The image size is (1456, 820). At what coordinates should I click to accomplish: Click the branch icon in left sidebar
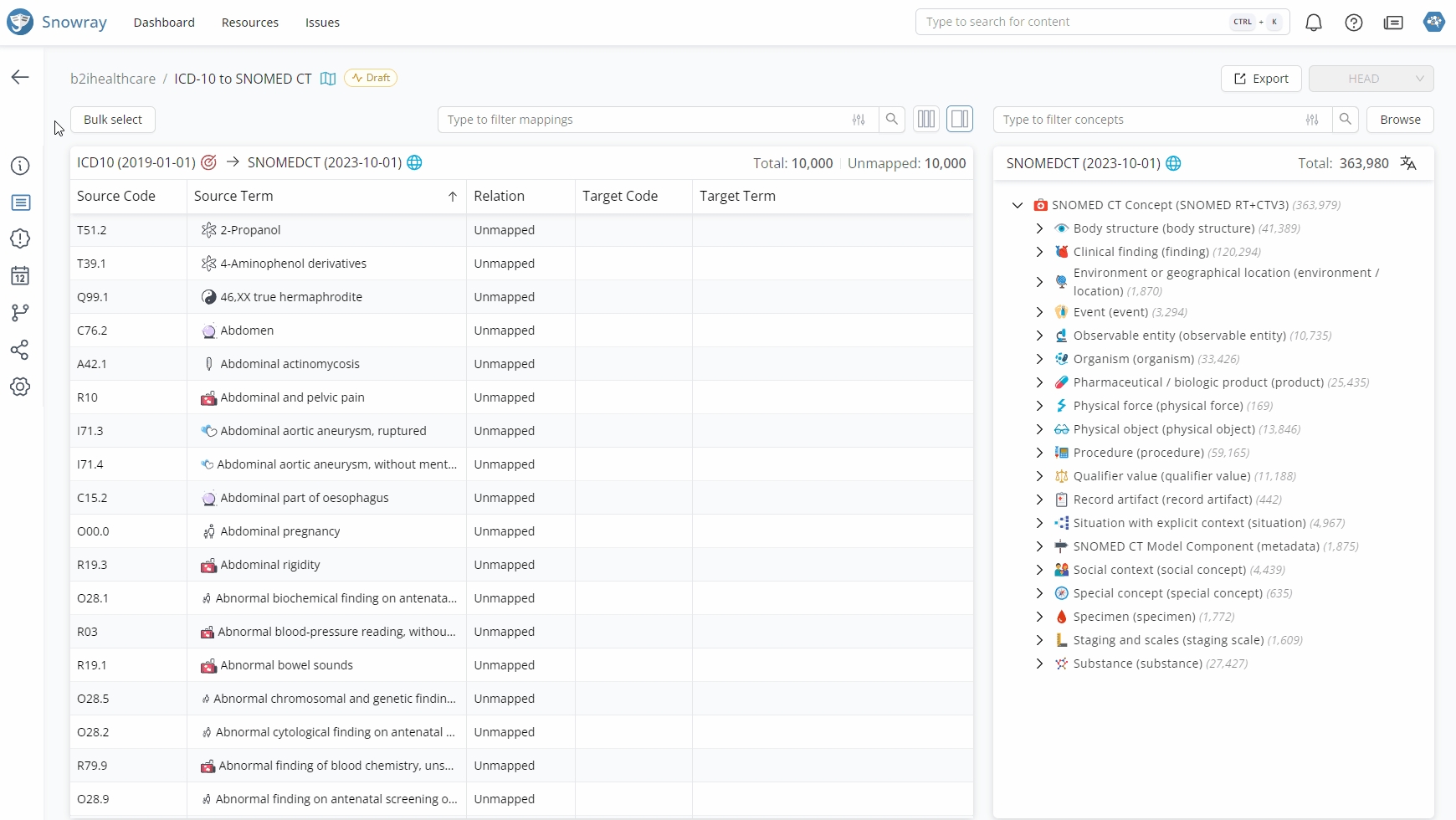click(x=20, y=313)
